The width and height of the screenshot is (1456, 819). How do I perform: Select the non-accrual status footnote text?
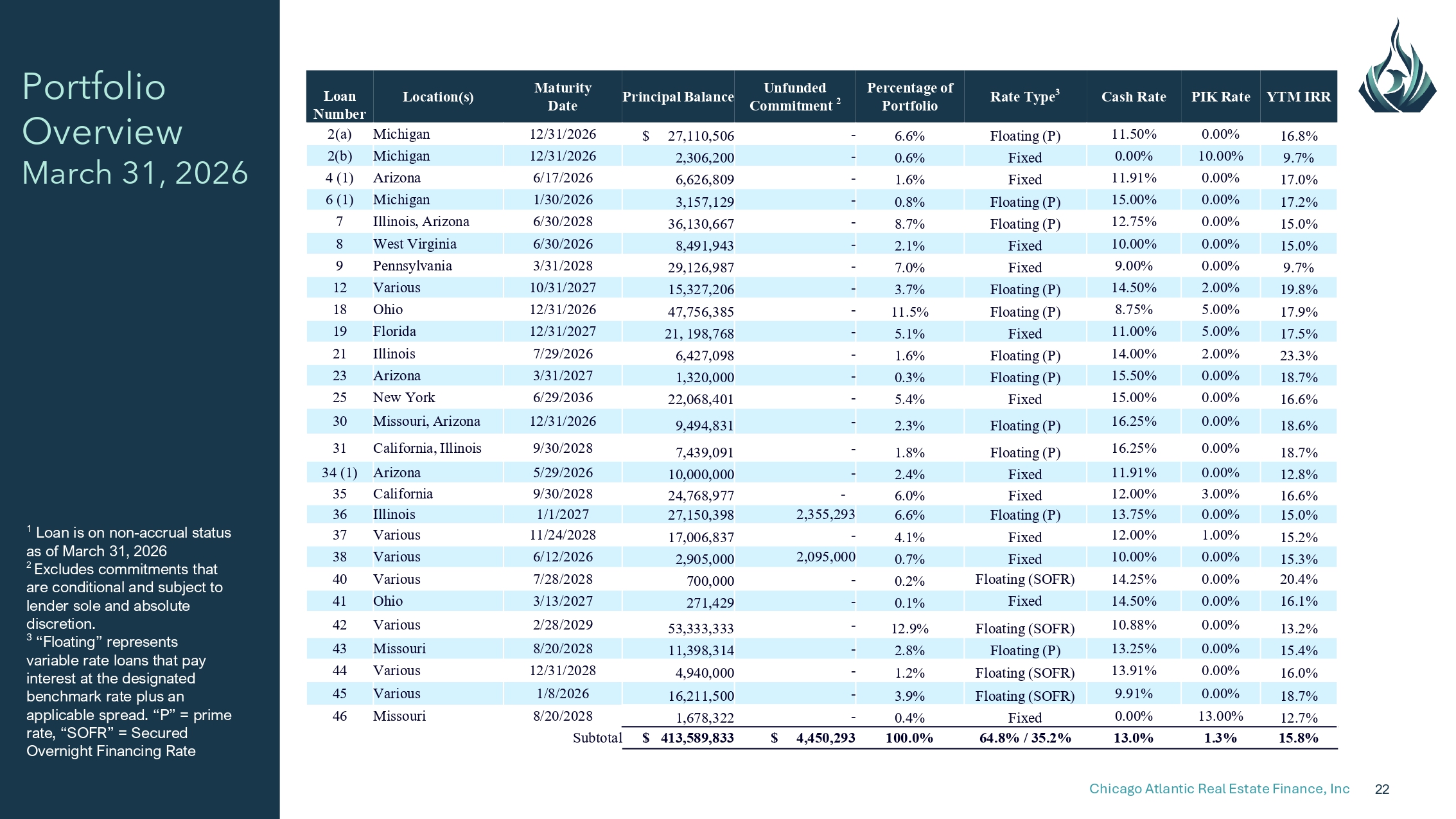[128, 542]
